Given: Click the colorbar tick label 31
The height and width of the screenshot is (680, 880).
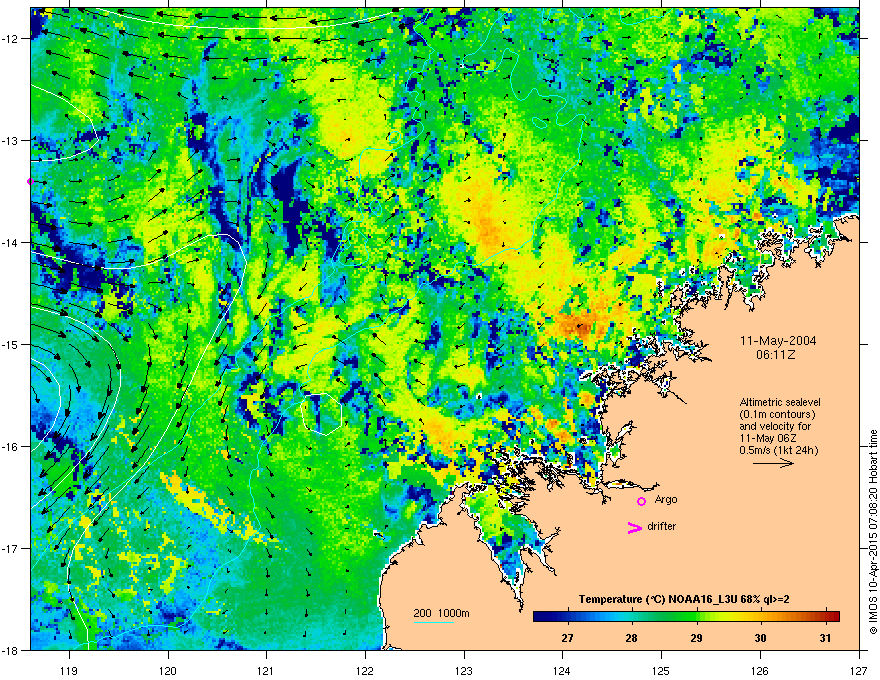Looking at the screenshot, I should point(825,638).
